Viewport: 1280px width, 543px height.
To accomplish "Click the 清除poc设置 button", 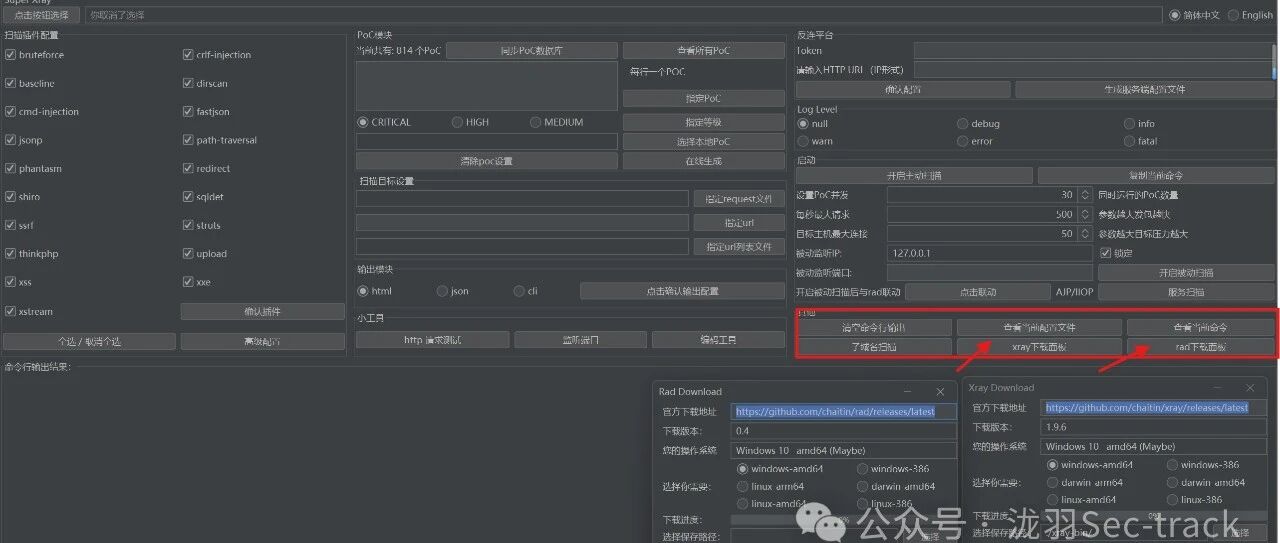I will [x=486, y=161].
